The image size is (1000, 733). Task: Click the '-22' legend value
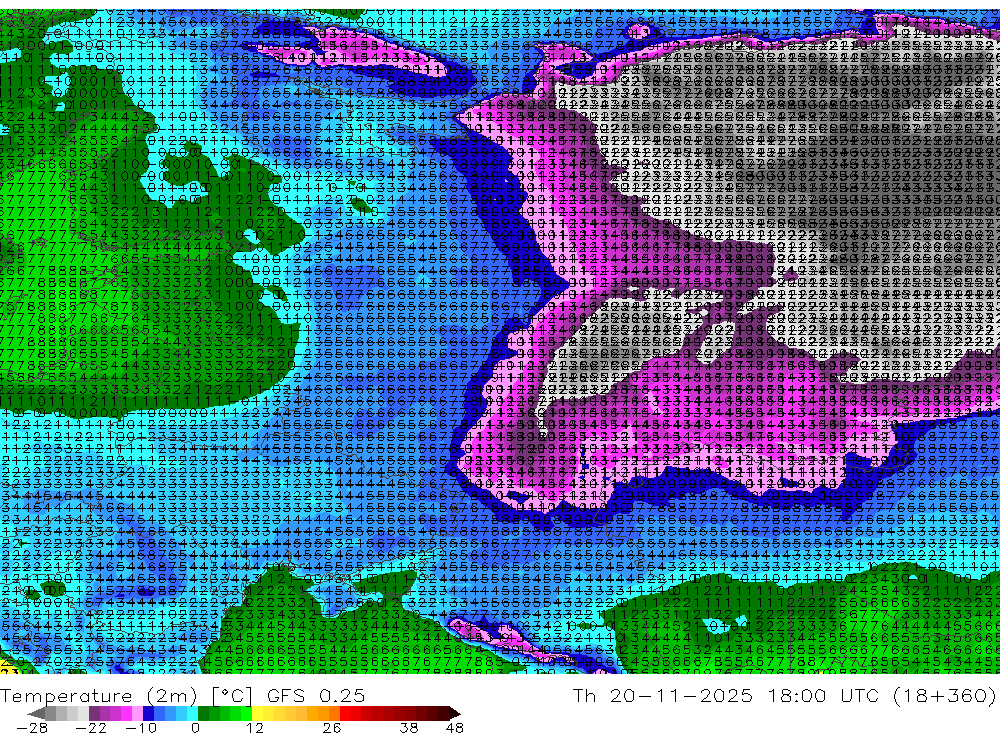coord(91,727)
